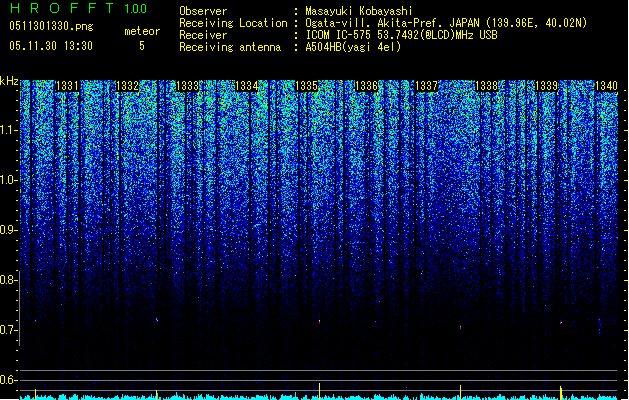Click the 0.9 kHz axis label
This screenshot has width=629, height=400.
pos(8,230)
